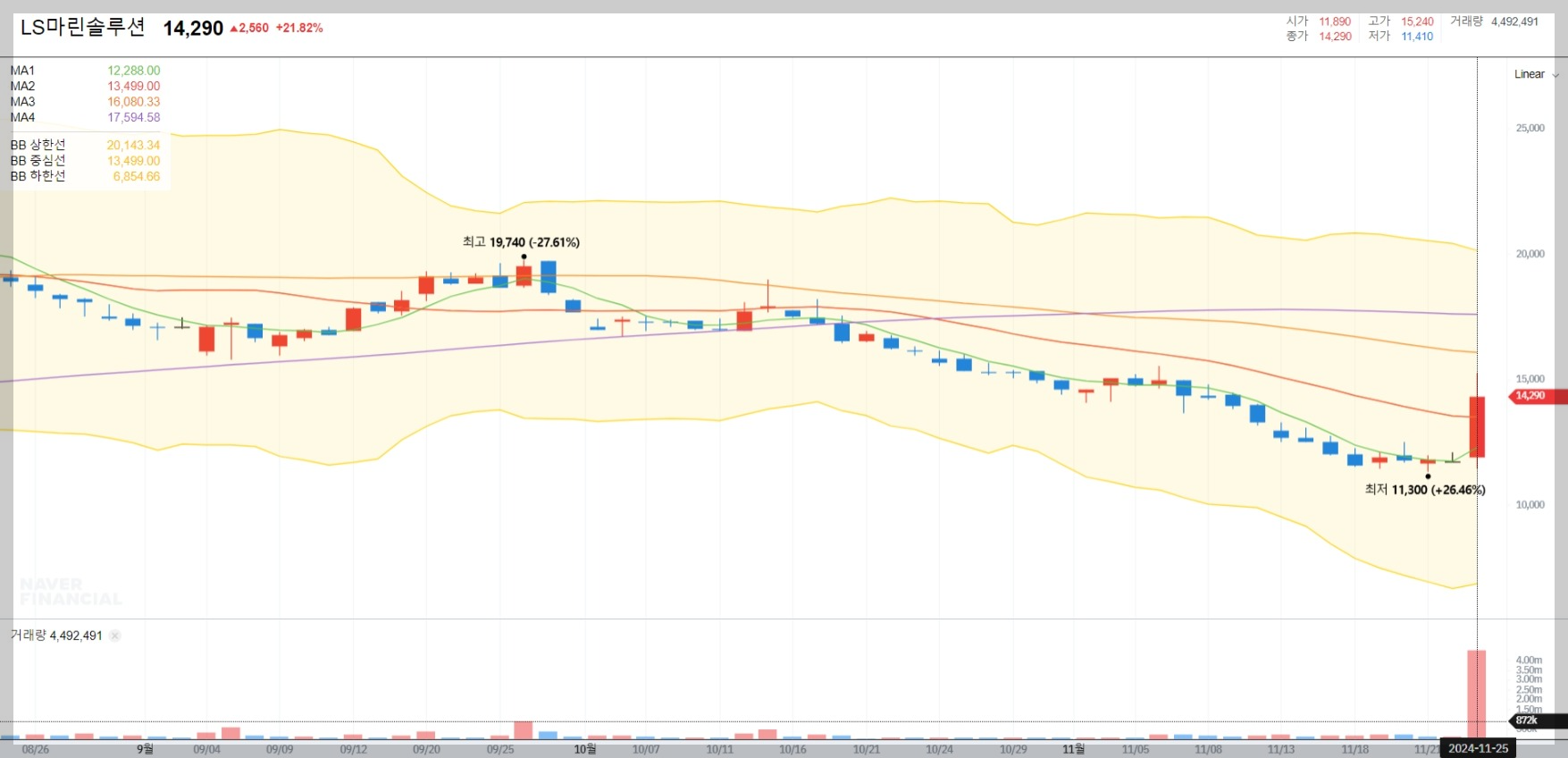Click the LS마린솔루션 stock name title

82,28
